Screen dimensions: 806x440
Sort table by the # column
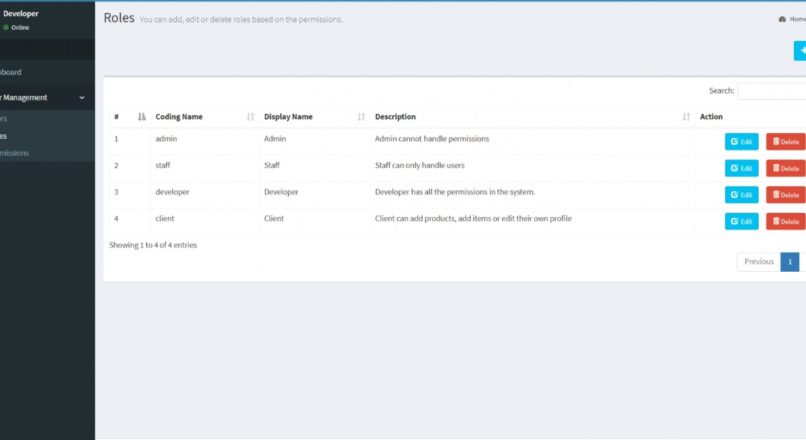[x=142, y=117]
